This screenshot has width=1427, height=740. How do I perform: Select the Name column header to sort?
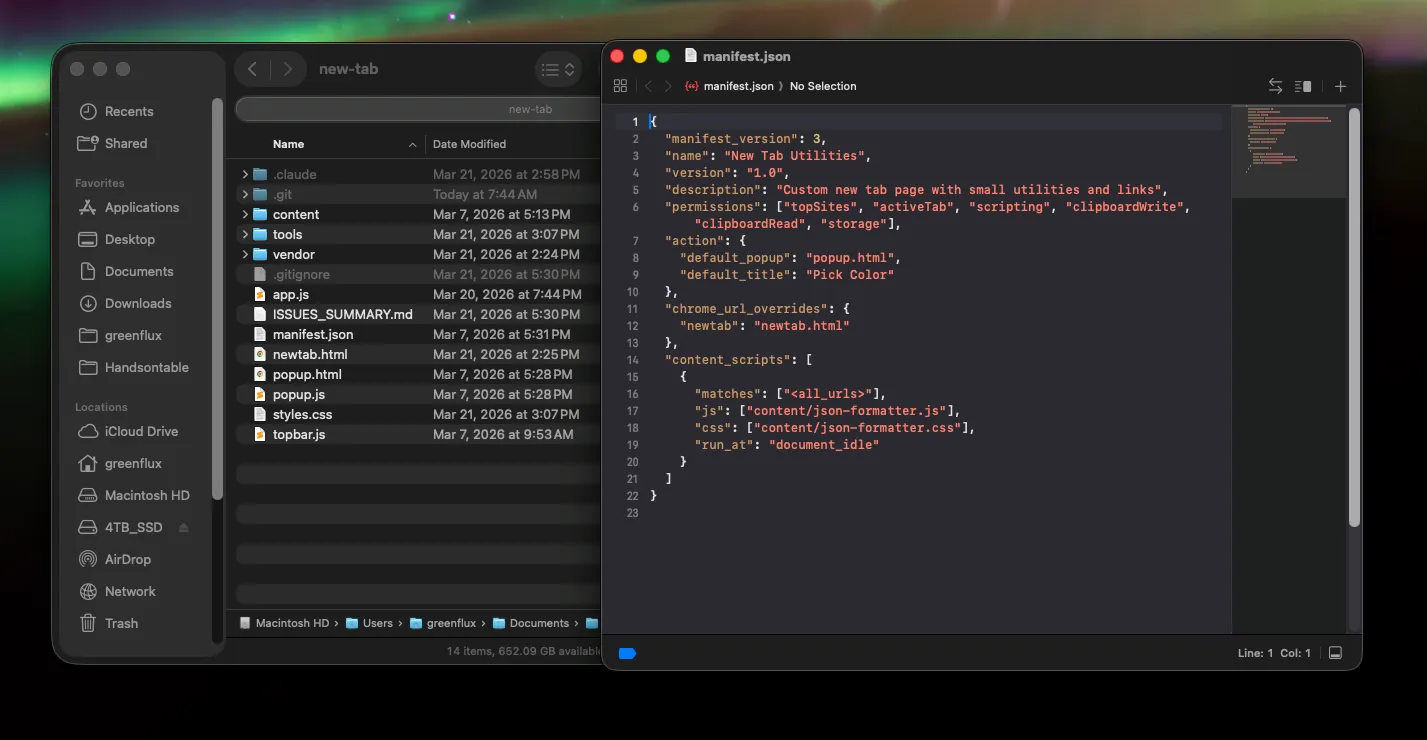(x=288, y=143)
